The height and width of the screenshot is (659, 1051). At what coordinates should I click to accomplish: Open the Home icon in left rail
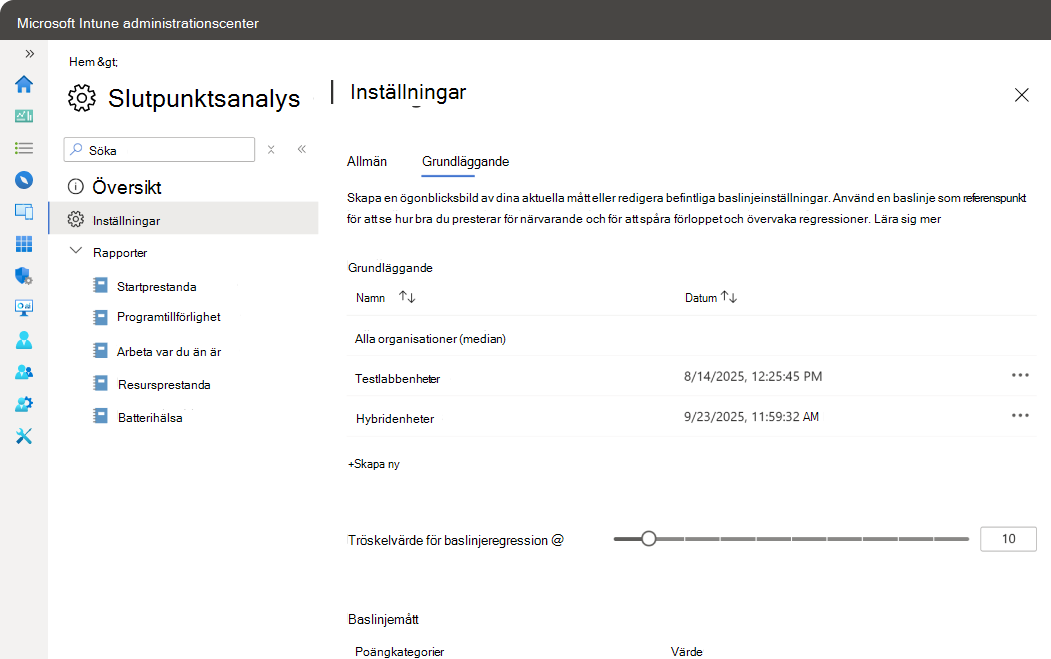coord(24,84)
